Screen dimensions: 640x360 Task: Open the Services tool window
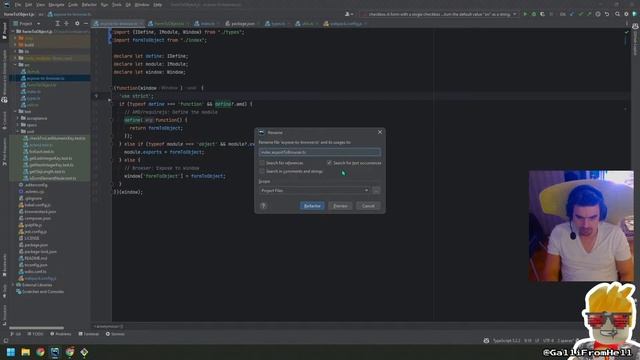[115, 334]
